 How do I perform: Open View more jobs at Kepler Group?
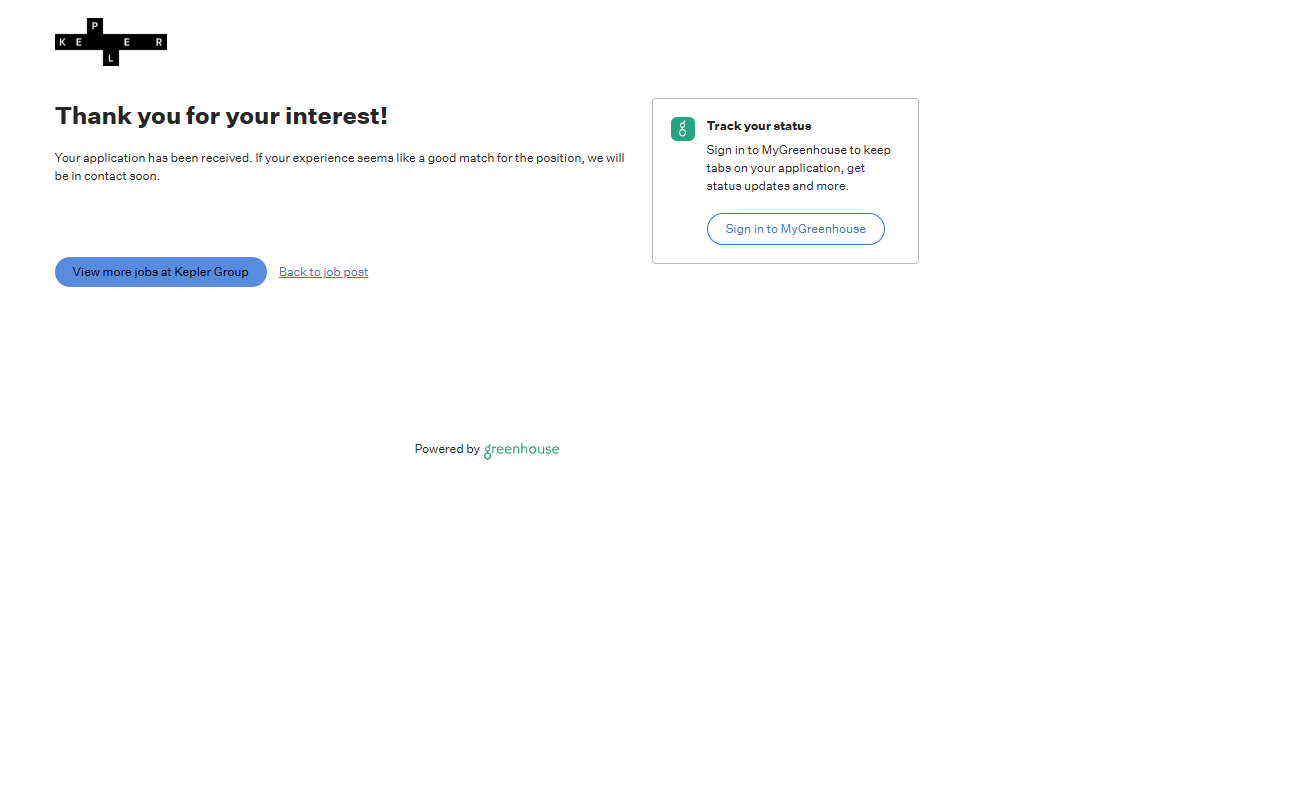(x=160, y=272)
